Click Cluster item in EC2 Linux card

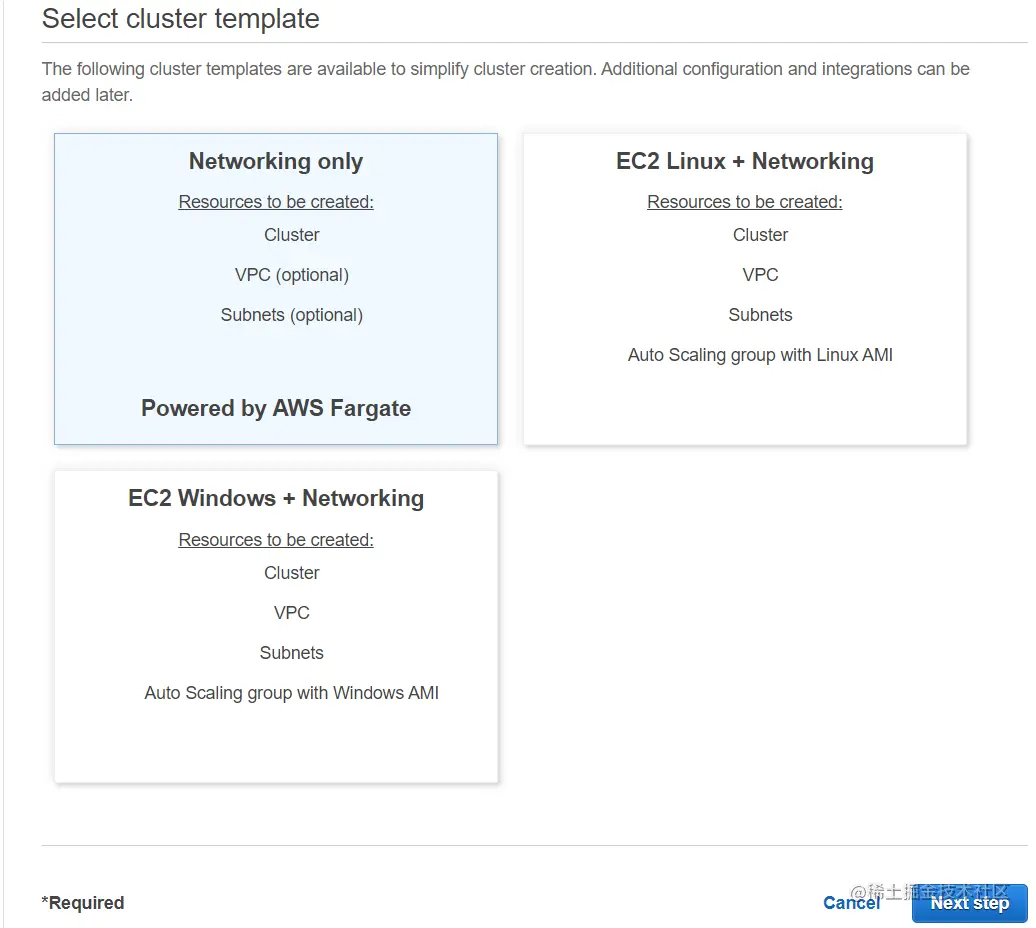(760, 235)
